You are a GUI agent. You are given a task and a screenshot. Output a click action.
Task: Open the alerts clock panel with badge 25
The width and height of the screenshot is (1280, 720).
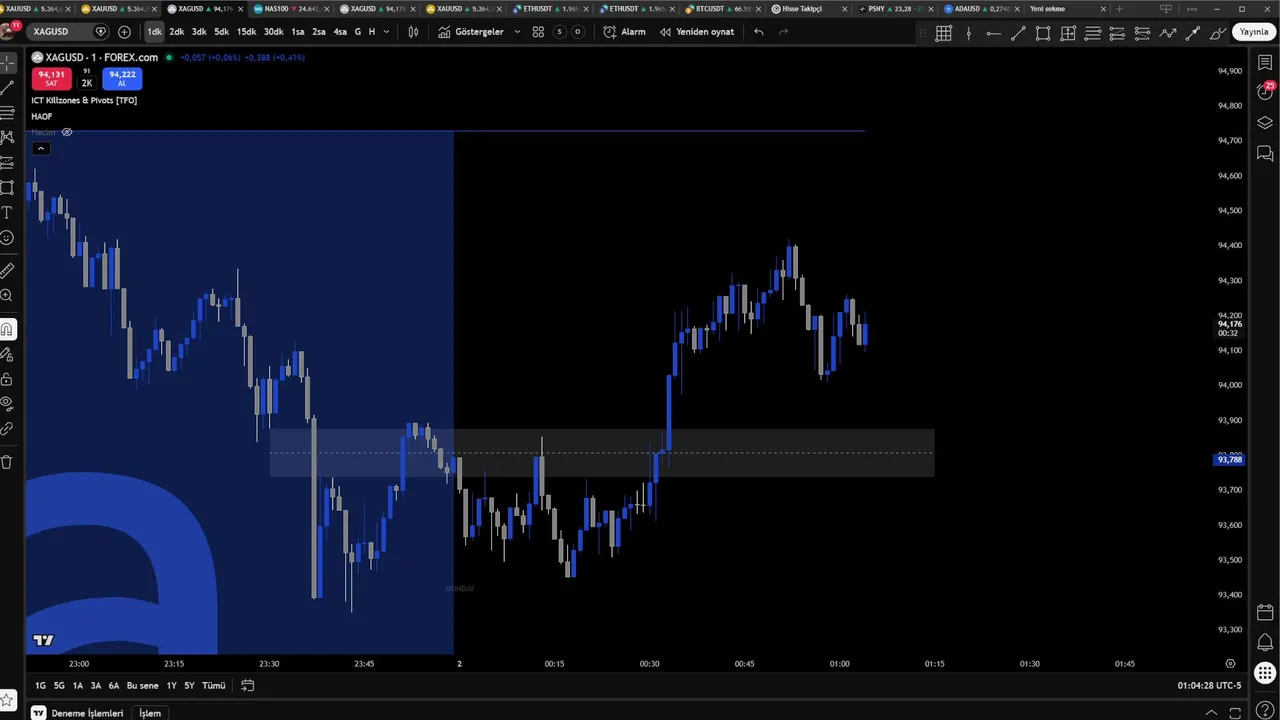tap(1265, 91)
